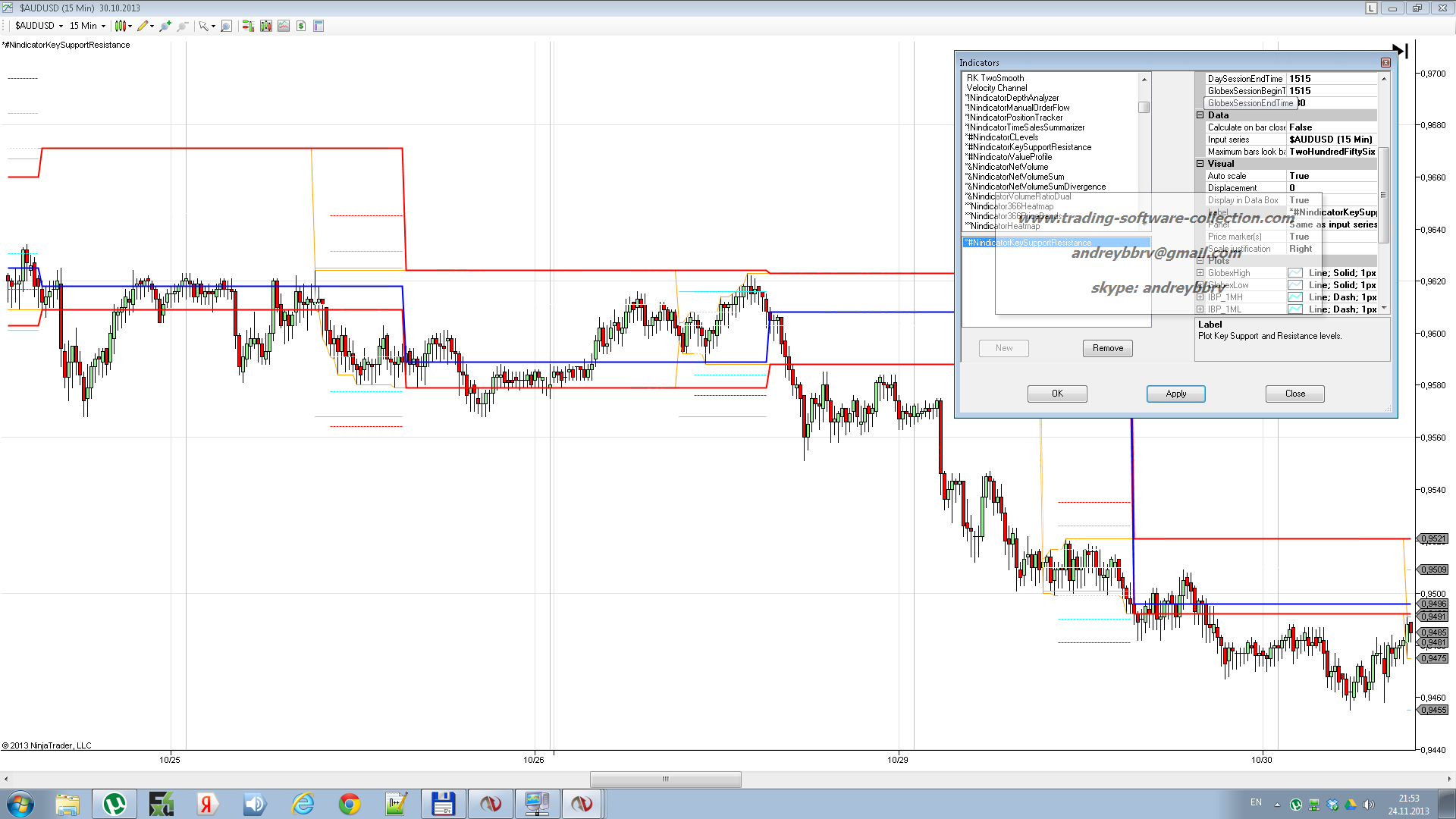Select Velocity Channel in indicator list
The width and height of the screenshot is (1456, 819).
tap(996, 88)
